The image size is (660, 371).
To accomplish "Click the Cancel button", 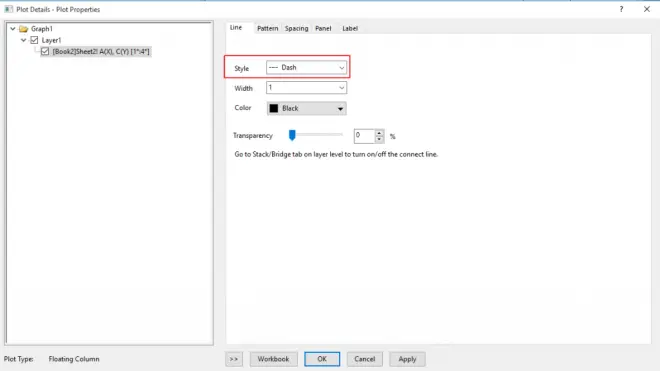I will click(x=365, y=359).
